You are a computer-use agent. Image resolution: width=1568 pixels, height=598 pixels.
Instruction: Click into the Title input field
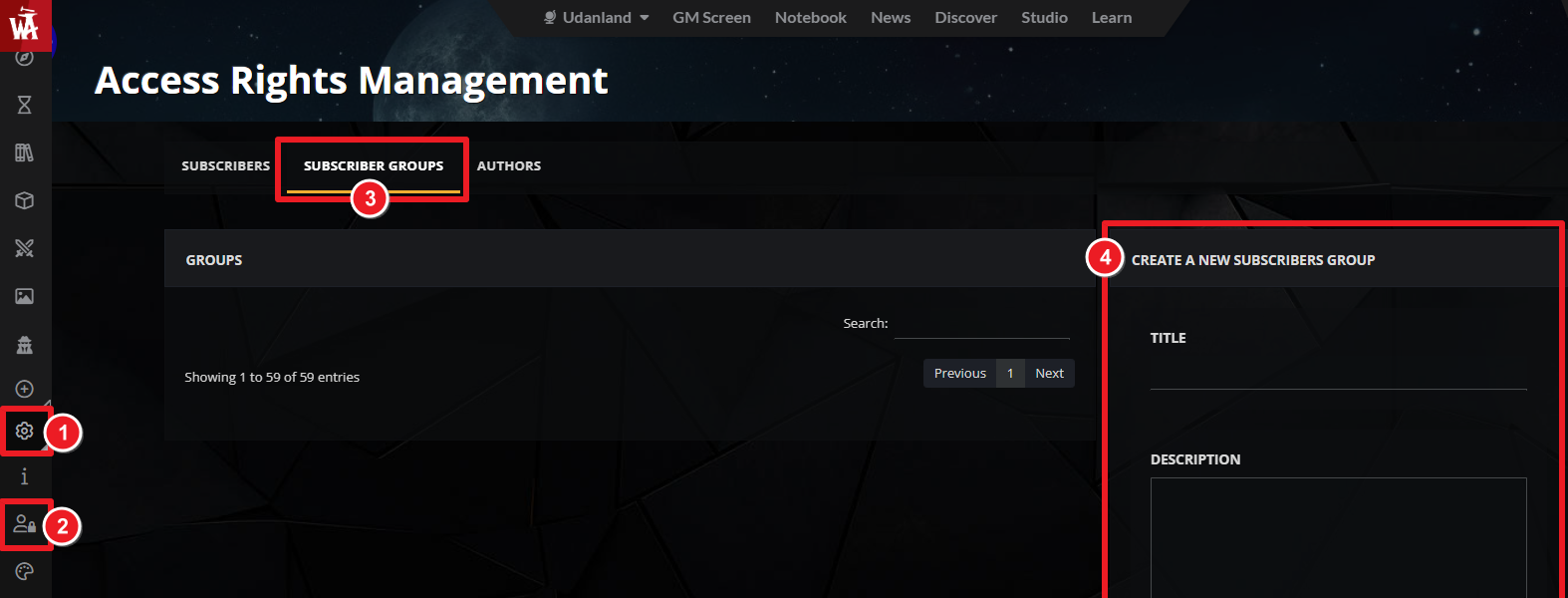pos(1339,373)
